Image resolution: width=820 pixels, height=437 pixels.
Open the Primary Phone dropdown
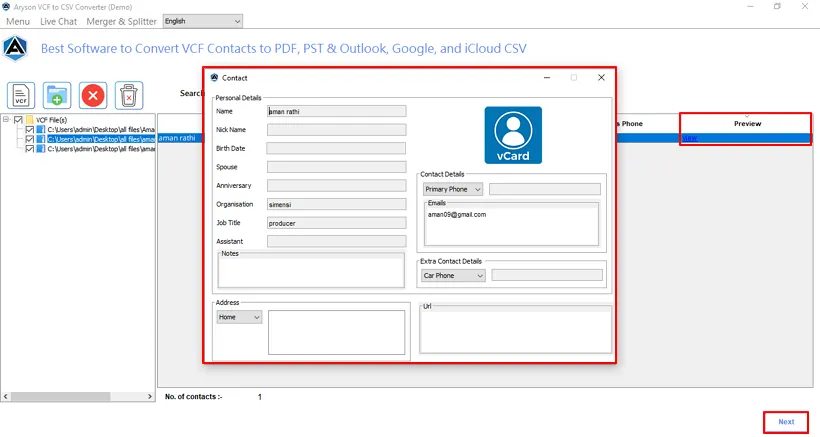click(x=453, y=189)
